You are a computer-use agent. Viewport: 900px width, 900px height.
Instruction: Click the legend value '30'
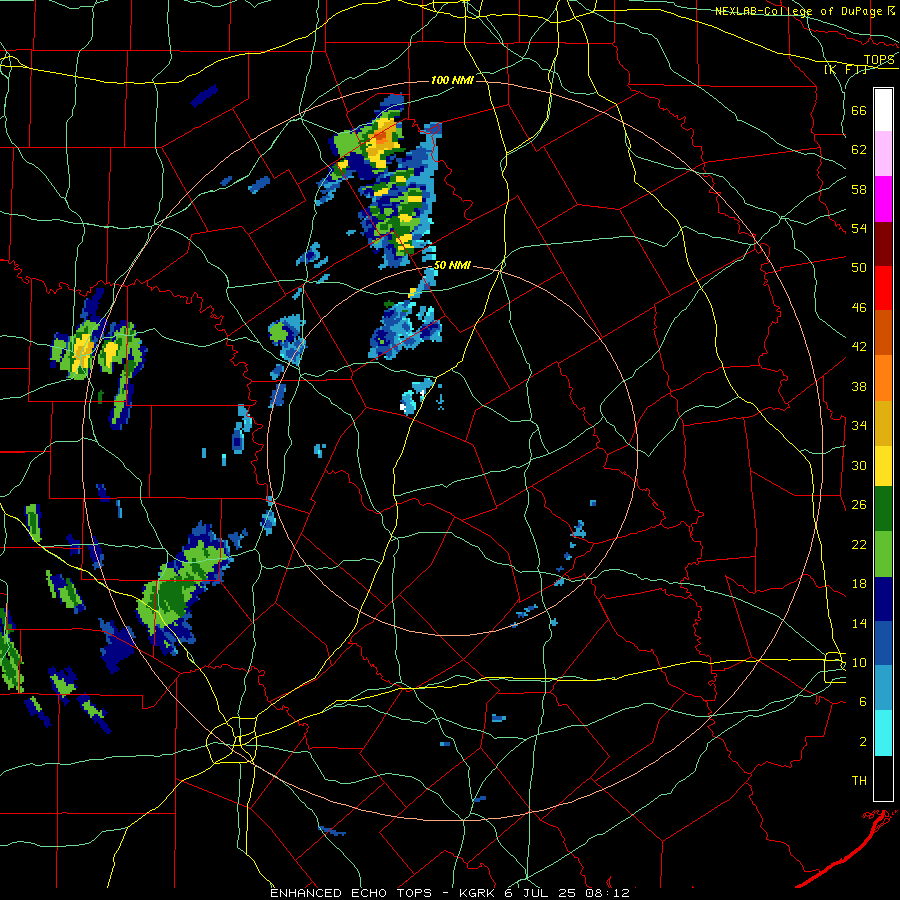859,465
